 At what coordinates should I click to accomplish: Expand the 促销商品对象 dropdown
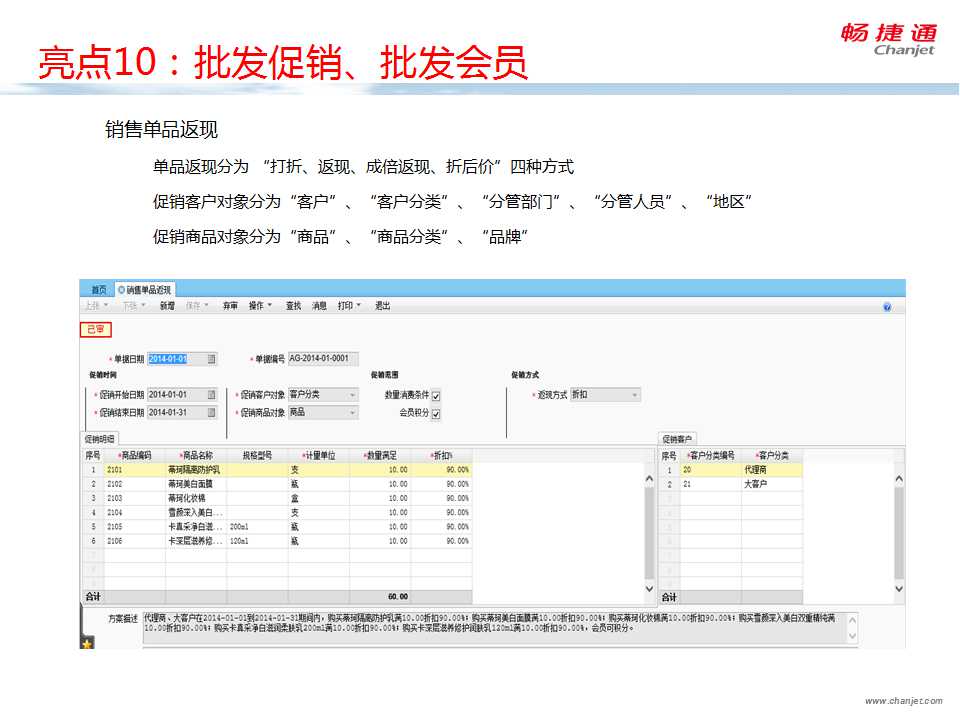[x=353, y=412]
